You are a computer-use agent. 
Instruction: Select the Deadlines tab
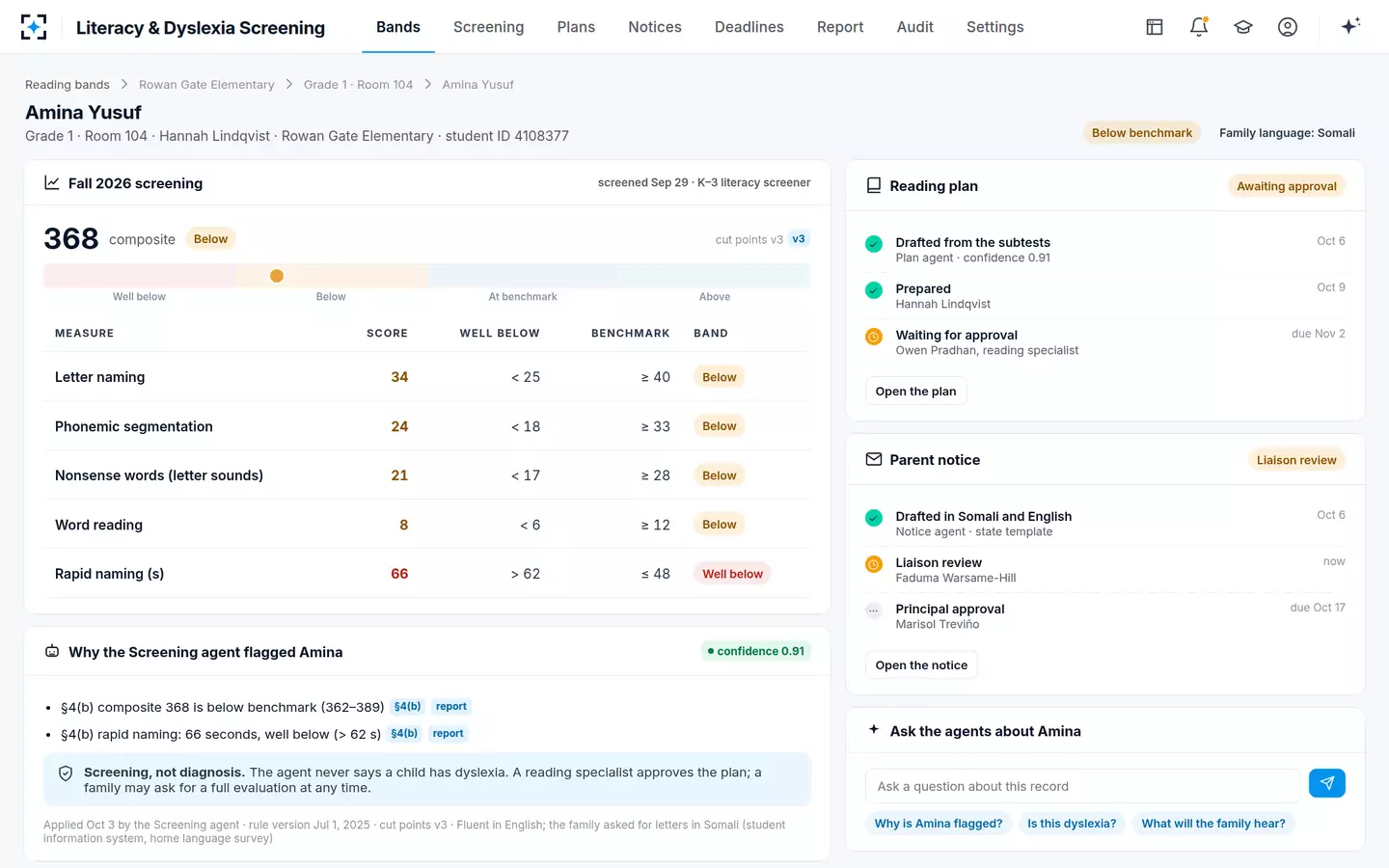[x=749, y=27]
